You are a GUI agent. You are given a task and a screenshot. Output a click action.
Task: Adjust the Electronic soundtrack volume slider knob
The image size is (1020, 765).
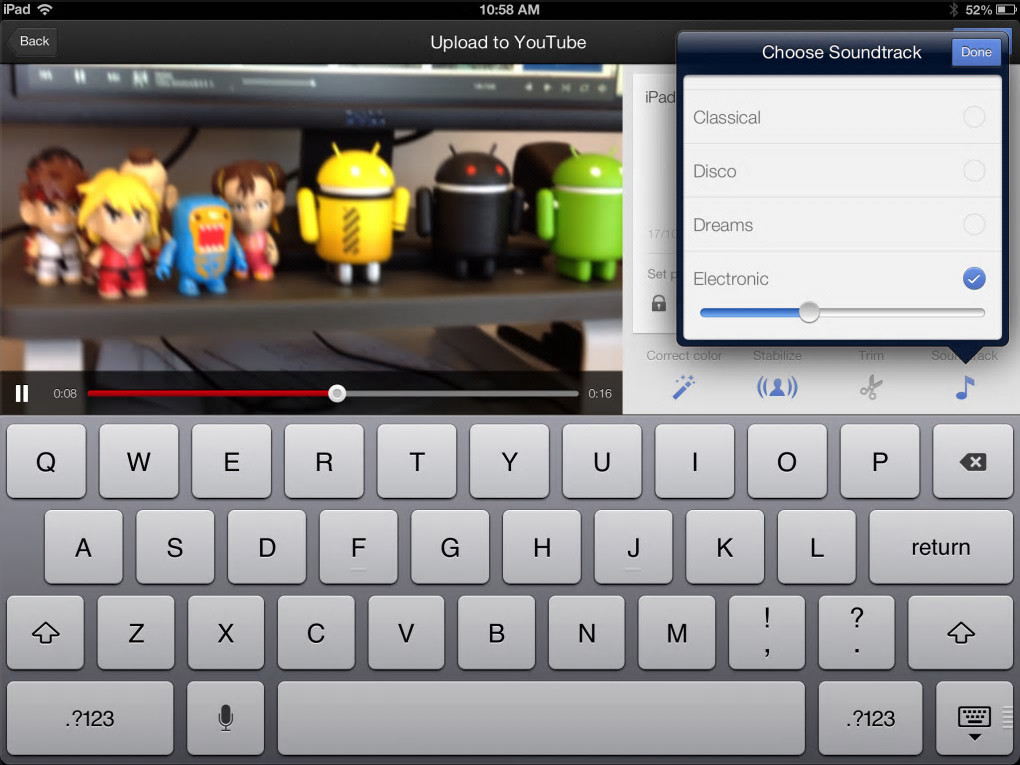[809, 312]
